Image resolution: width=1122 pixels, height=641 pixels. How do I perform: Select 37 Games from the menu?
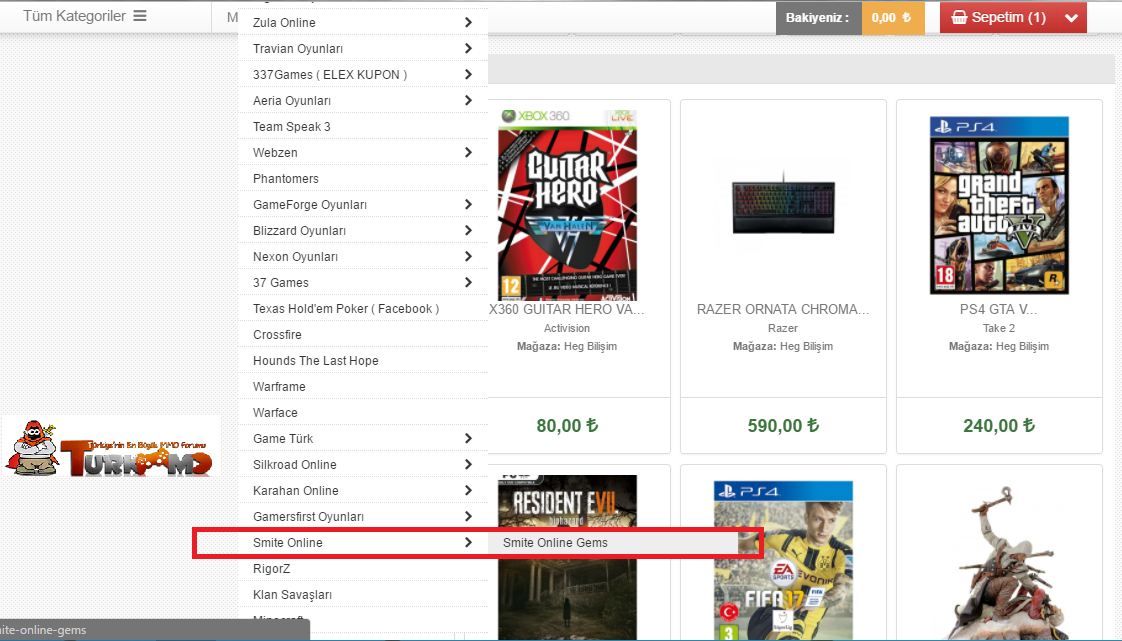pos(280,283)
